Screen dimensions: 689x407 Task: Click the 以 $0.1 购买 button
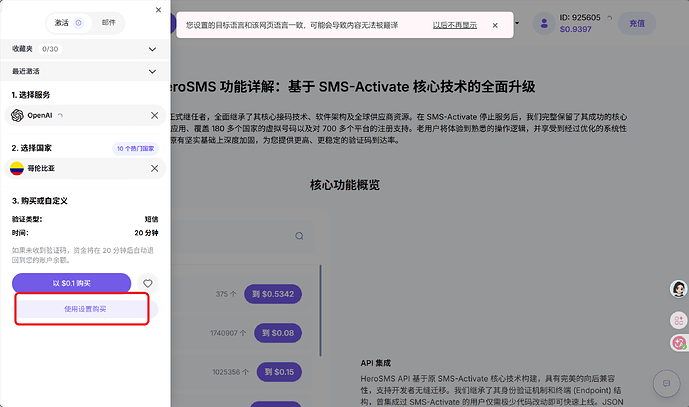tap(72, 283)
